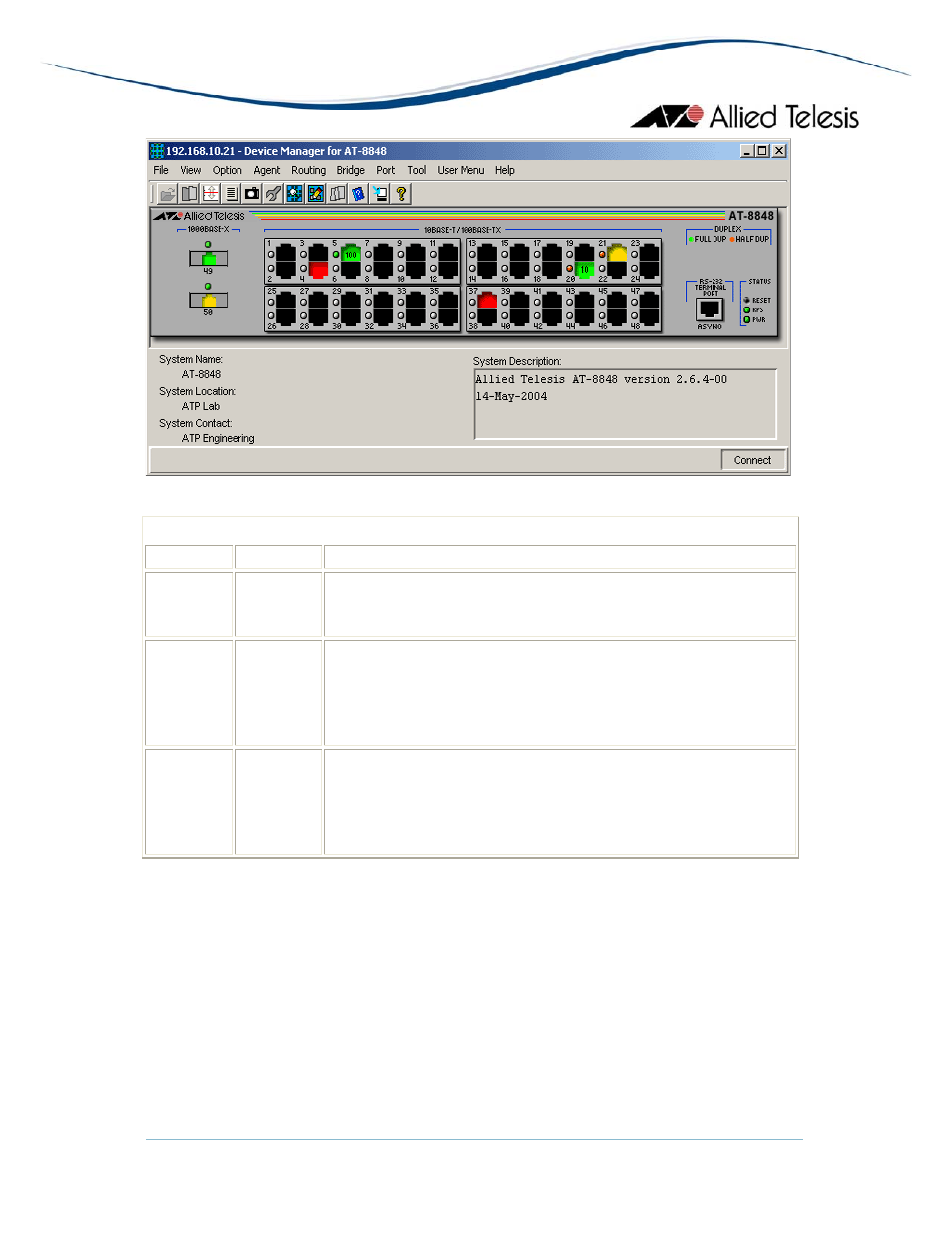Image resolution: width=952 pixels, height=1233 pixels.
Task: Click the text list toolbar icon
Action: tap(232, 194)
